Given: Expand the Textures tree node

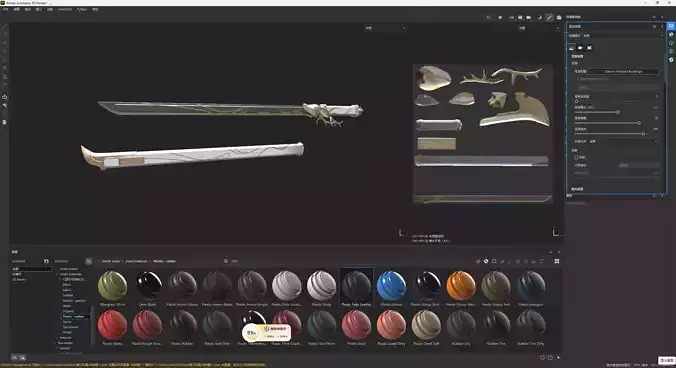Looking at the screenshot, I should tap(58, 338).
